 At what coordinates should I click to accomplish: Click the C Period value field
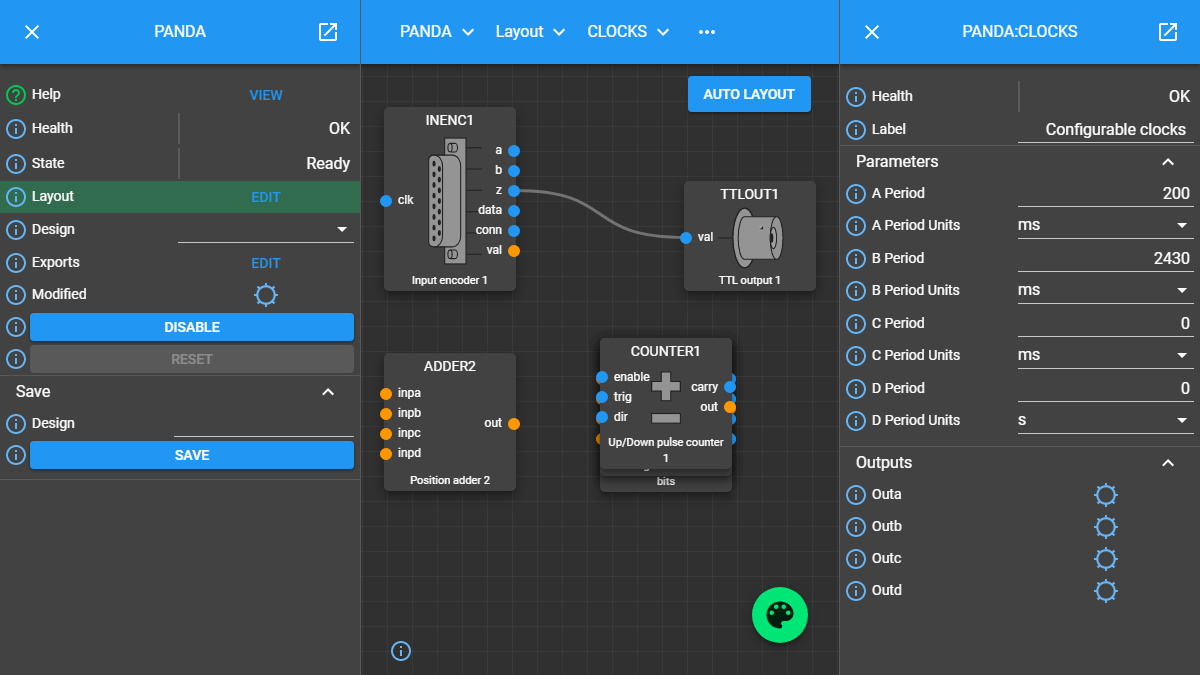(x=1106, y=323)
